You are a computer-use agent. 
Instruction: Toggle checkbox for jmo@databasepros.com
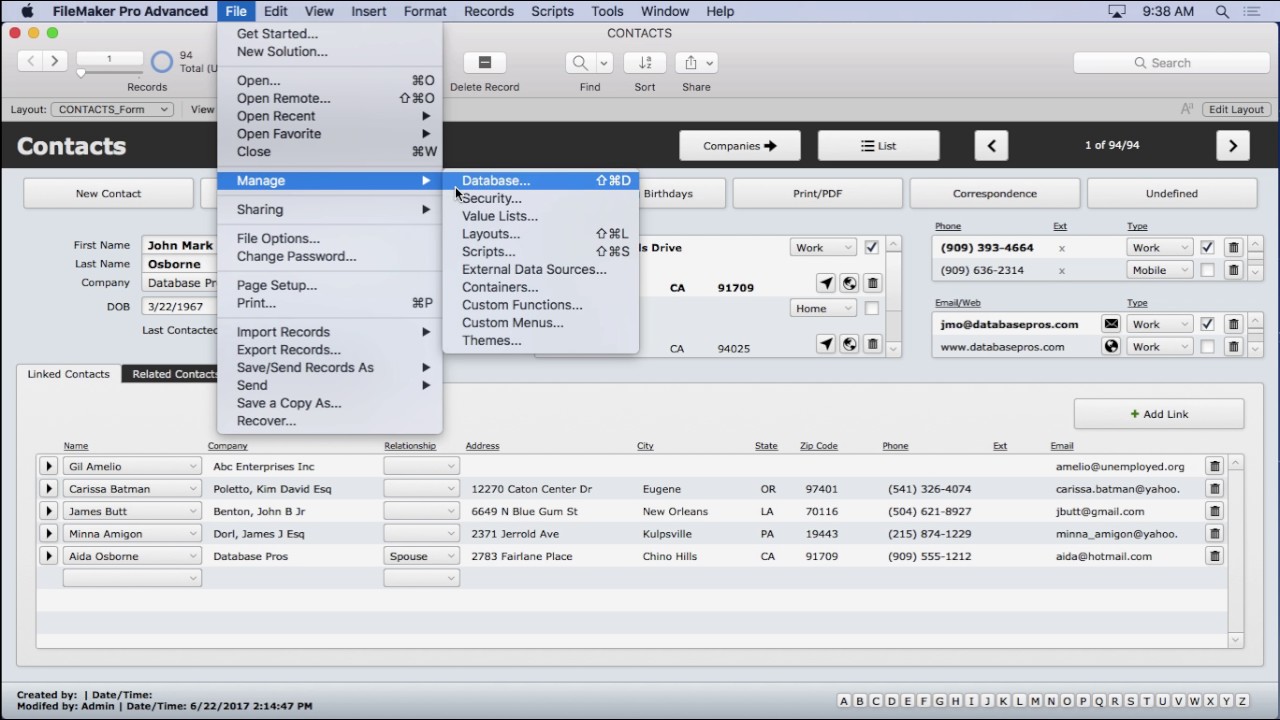click(x=1208, y=324)
